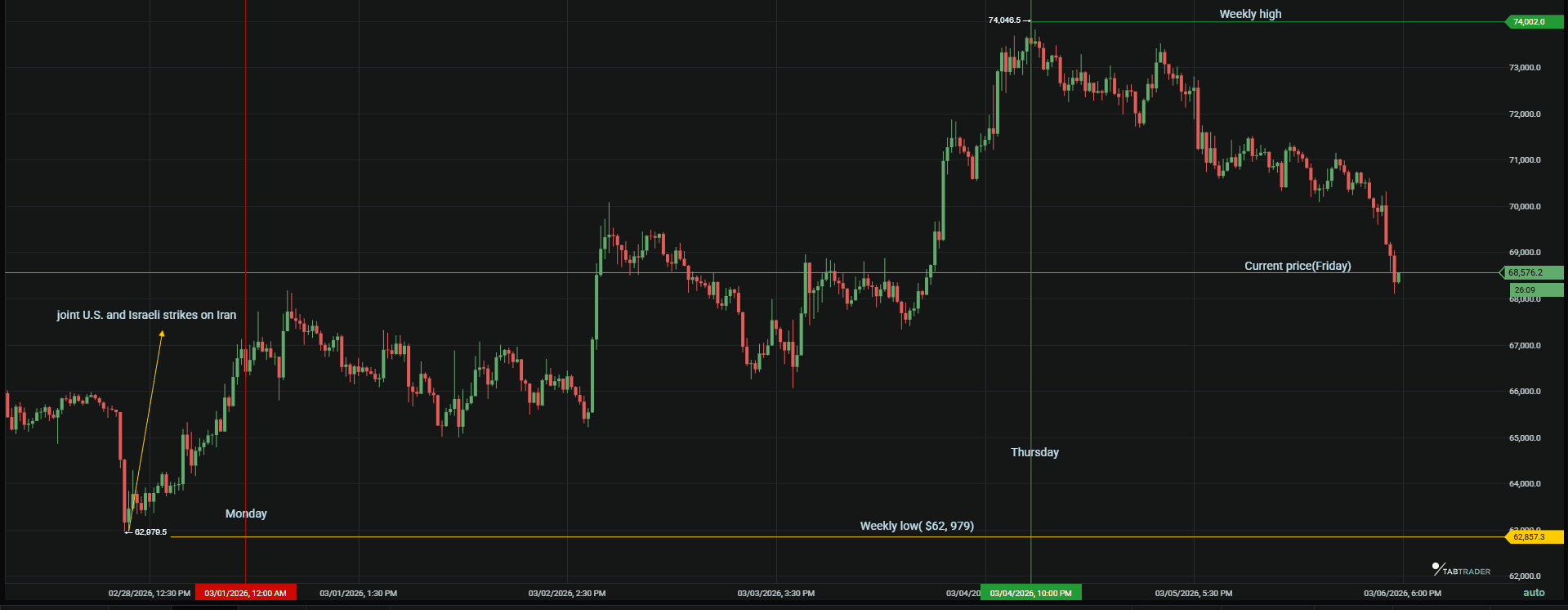Click the 03/03/2026, 3:30 PM time label
Image resolution: width=1568 pixels, height=610 pixels.
(776, 594)
